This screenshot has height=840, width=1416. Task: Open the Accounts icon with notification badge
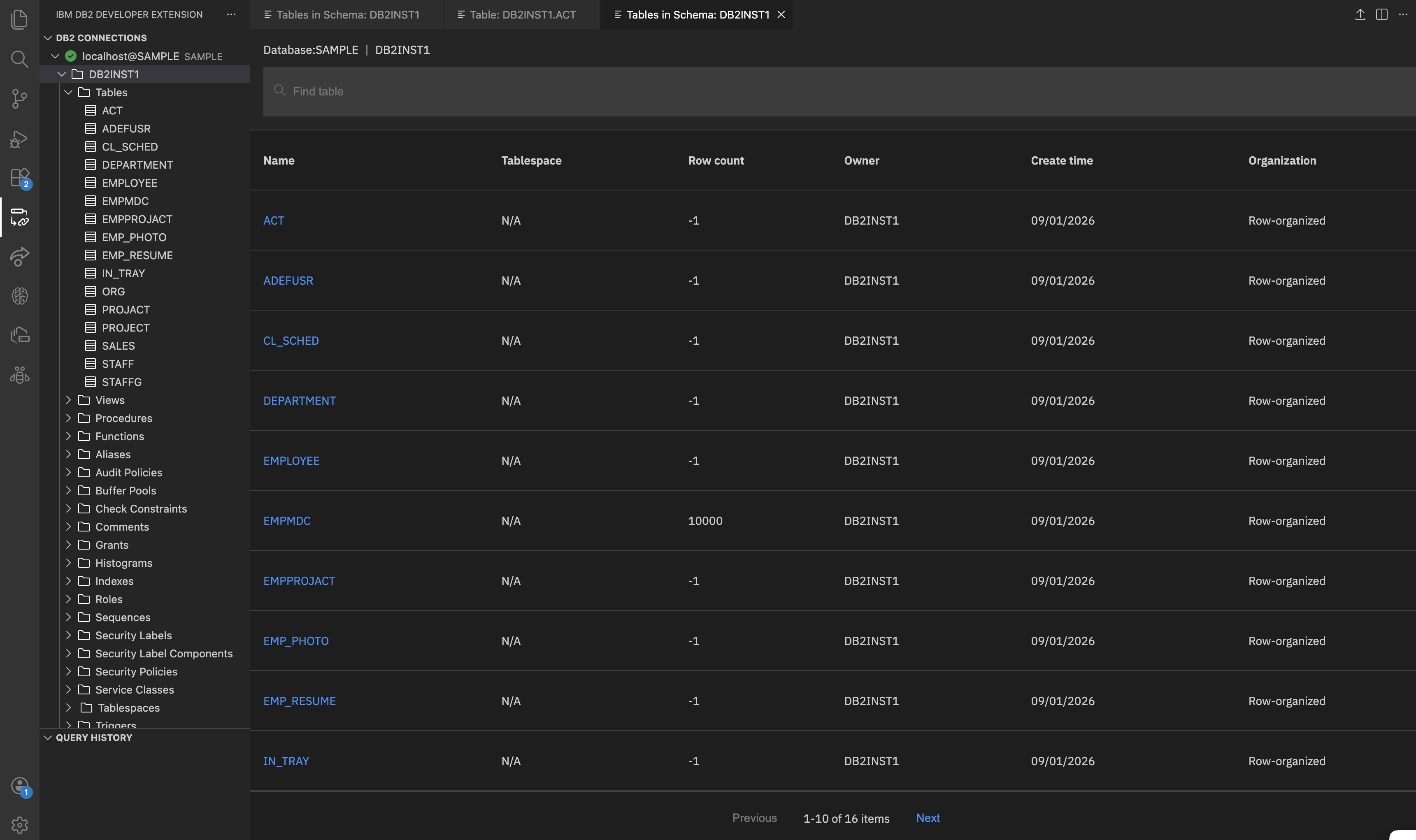[20, 786]
